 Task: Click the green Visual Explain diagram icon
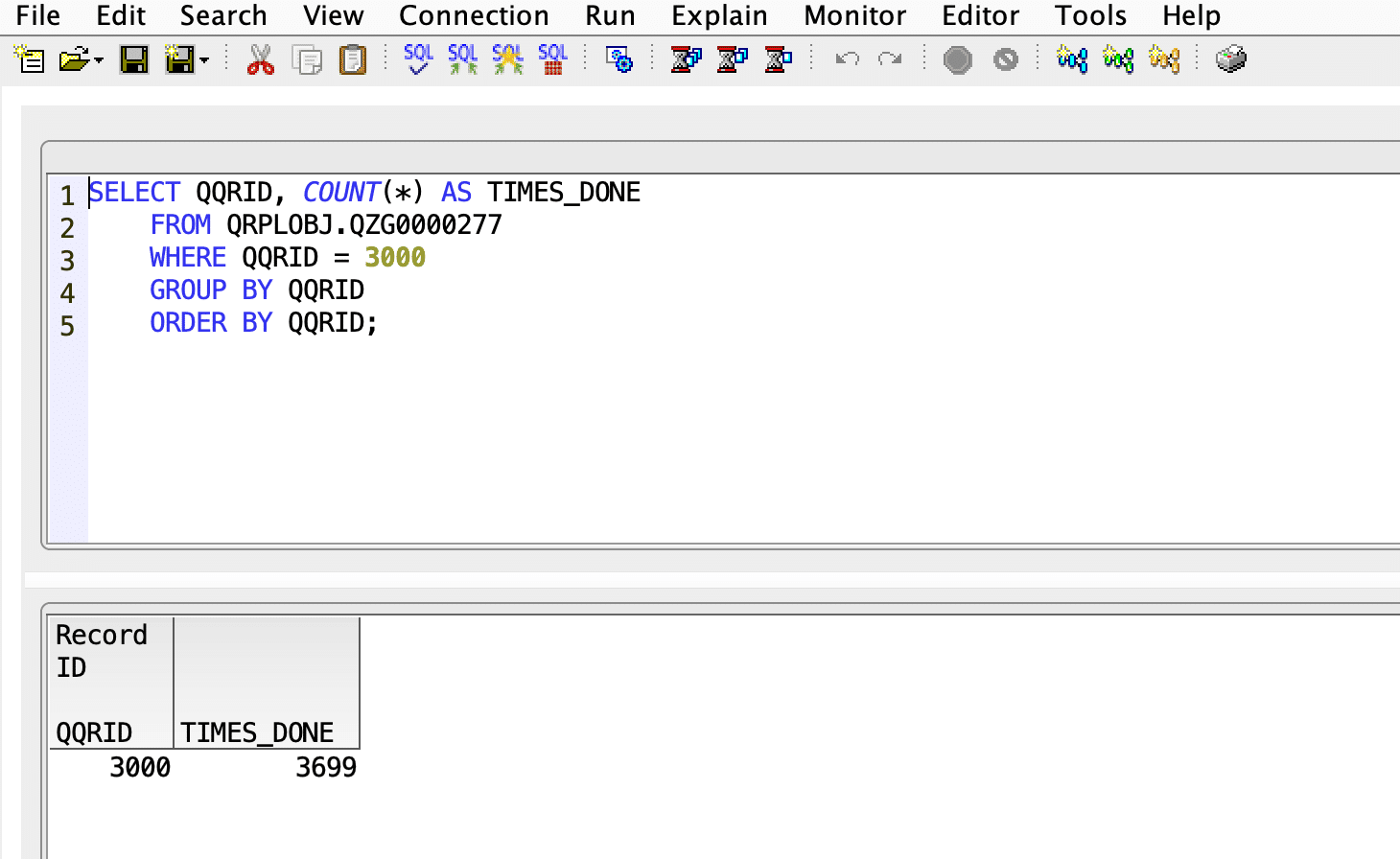tap(1118, 59)
